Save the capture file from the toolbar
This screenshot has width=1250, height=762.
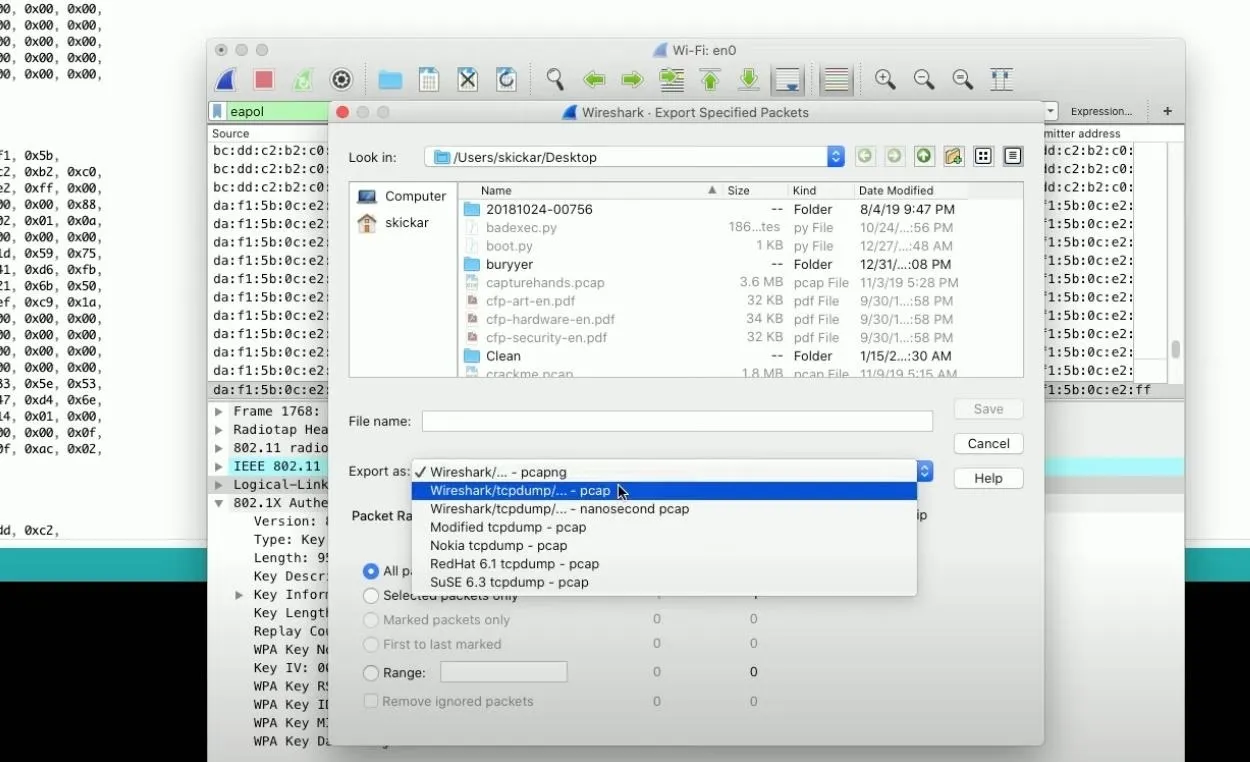pos(429,80)
